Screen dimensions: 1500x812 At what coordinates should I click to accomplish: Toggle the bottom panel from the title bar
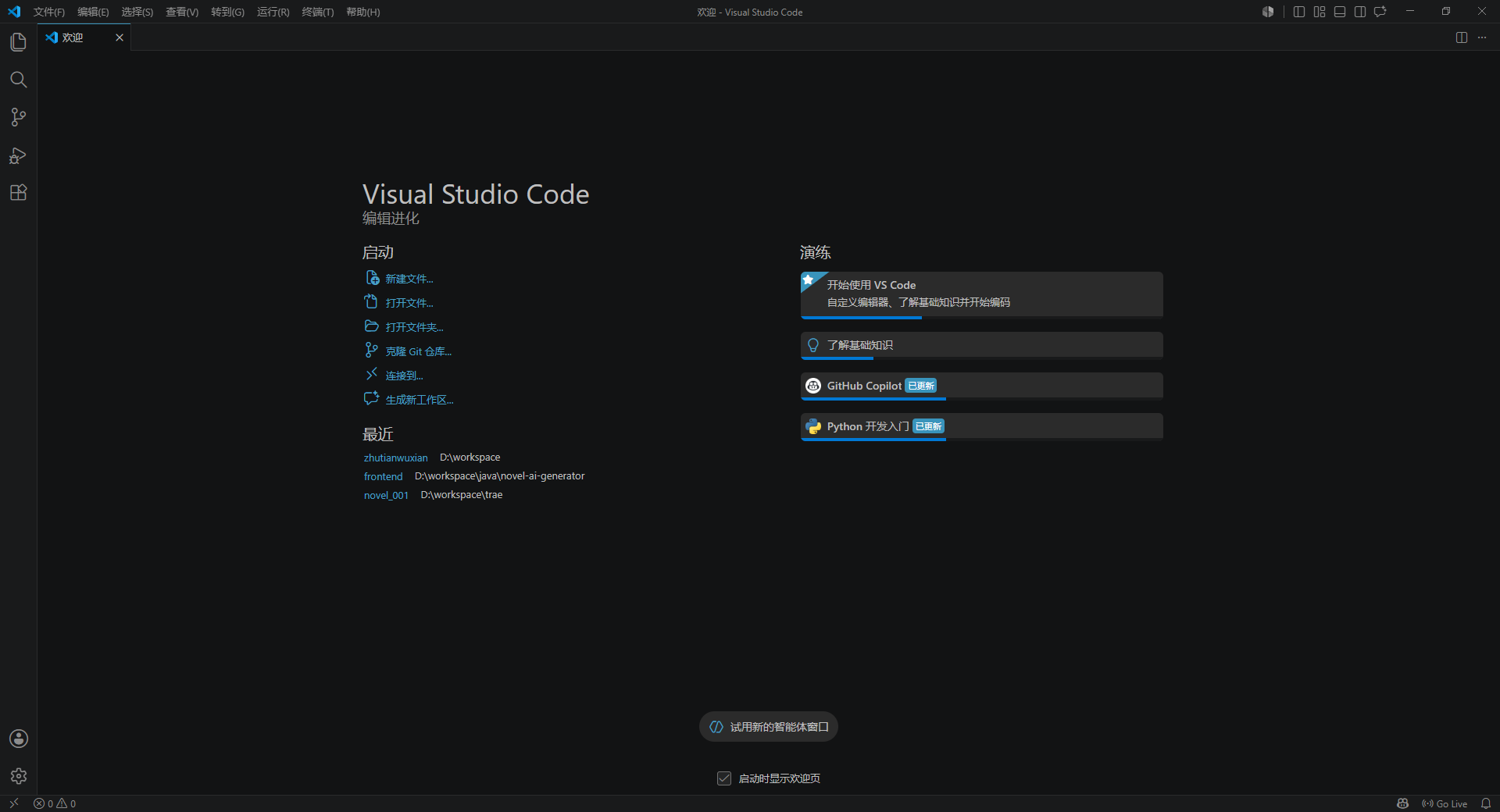1340,12
